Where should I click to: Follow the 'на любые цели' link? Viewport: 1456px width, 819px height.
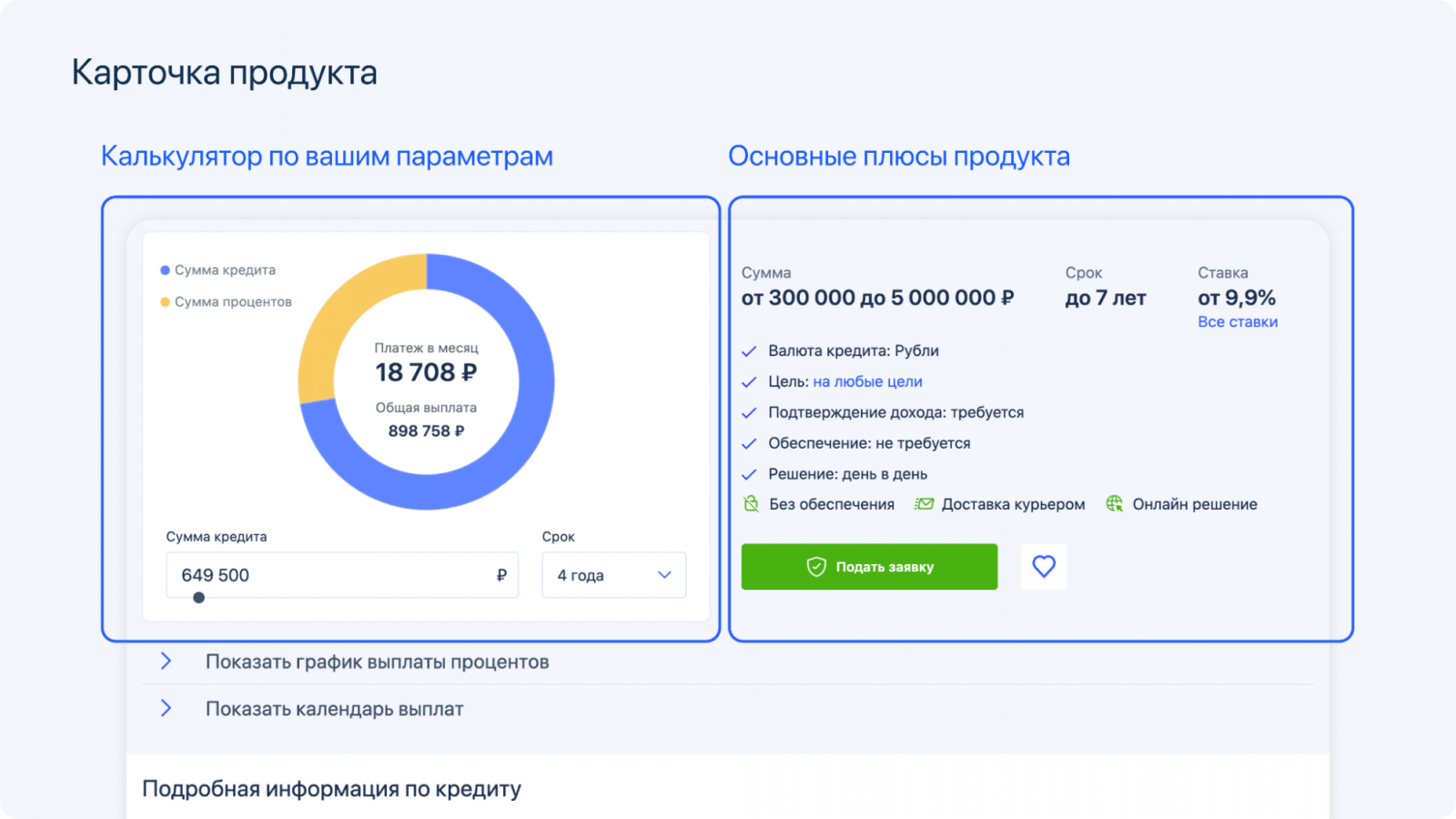867,382
